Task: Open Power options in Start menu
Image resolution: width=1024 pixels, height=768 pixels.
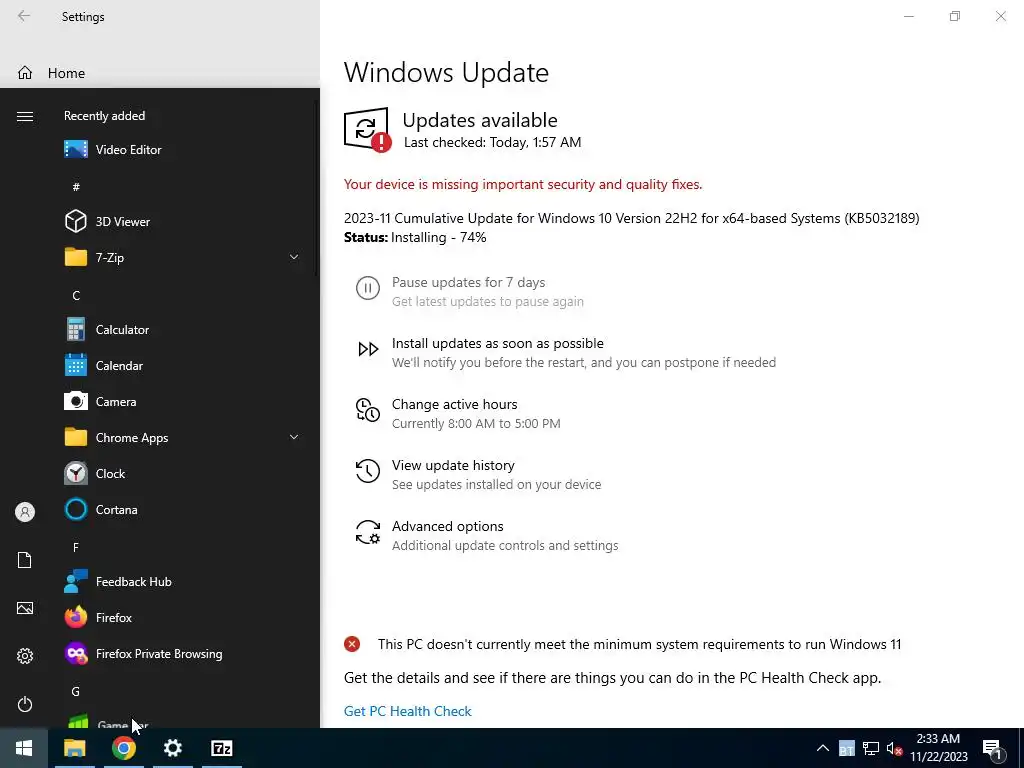Action: [25, 704]
